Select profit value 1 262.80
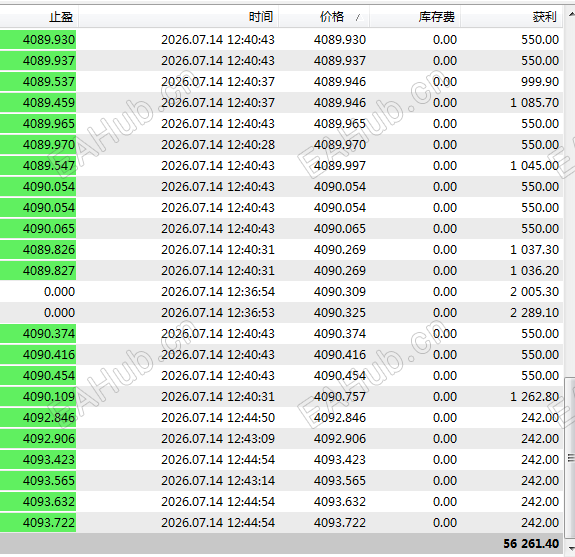 [x=535, y=397]
